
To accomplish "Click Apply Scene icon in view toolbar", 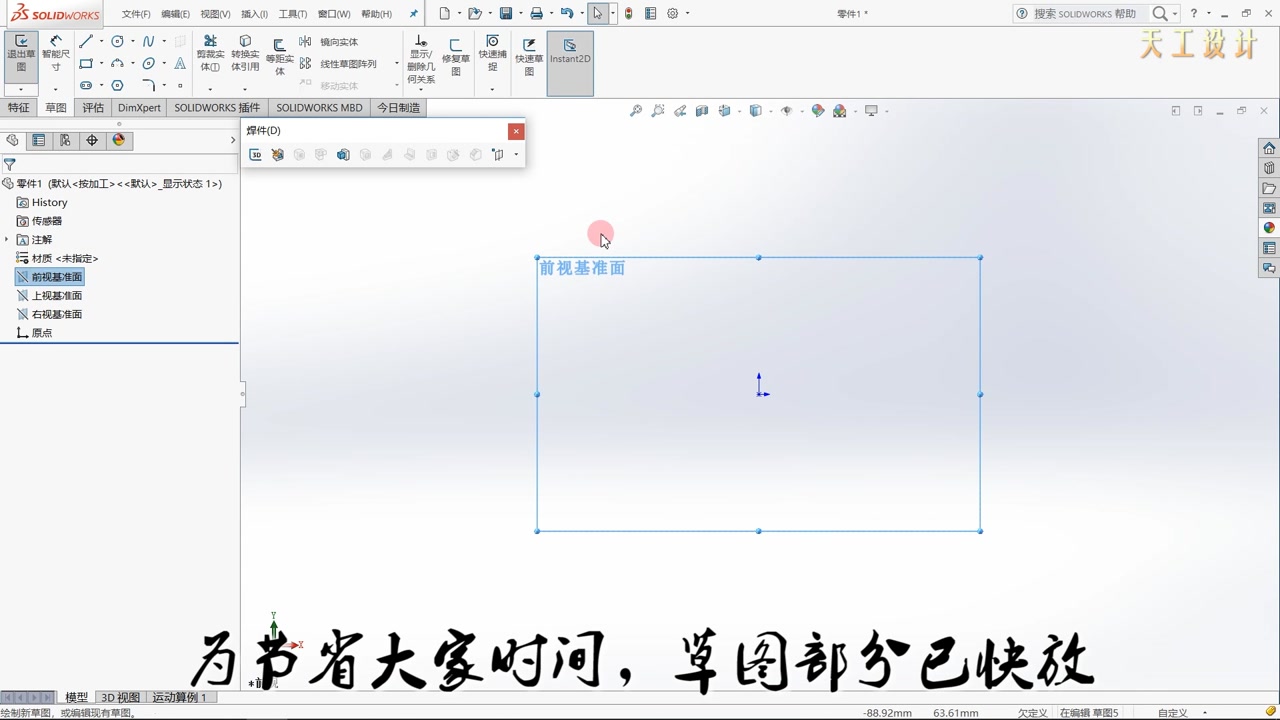I will [840, 111].
